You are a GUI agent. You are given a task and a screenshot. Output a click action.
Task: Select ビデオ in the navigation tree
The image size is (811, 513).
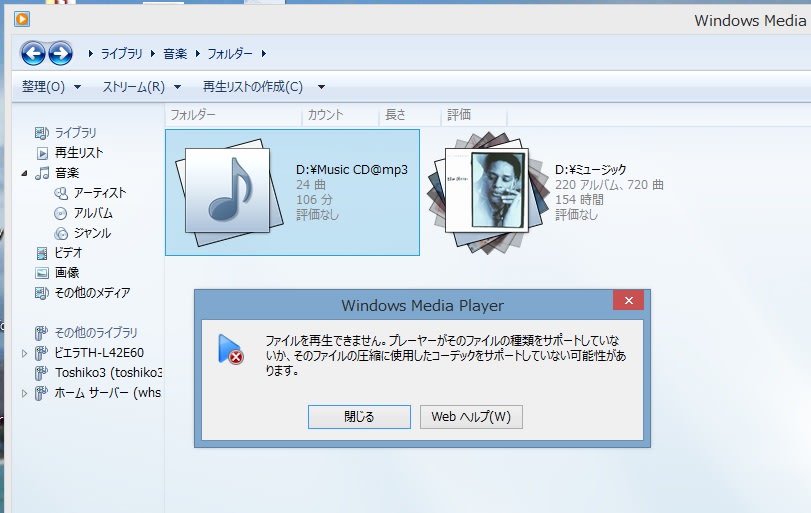(68, 253)
